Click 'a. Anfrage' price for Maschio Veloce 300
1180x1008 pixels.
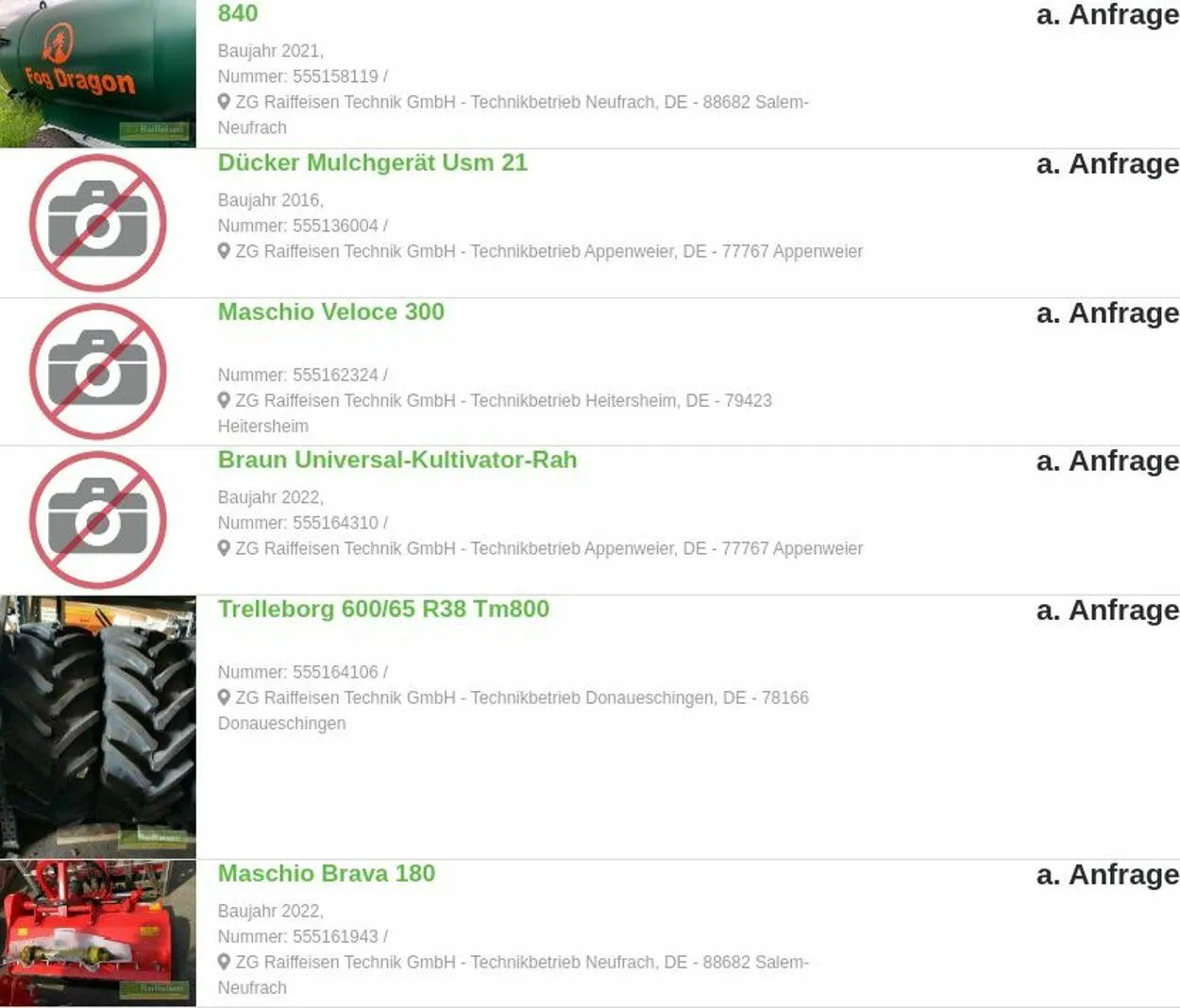tap(1107, 313)
